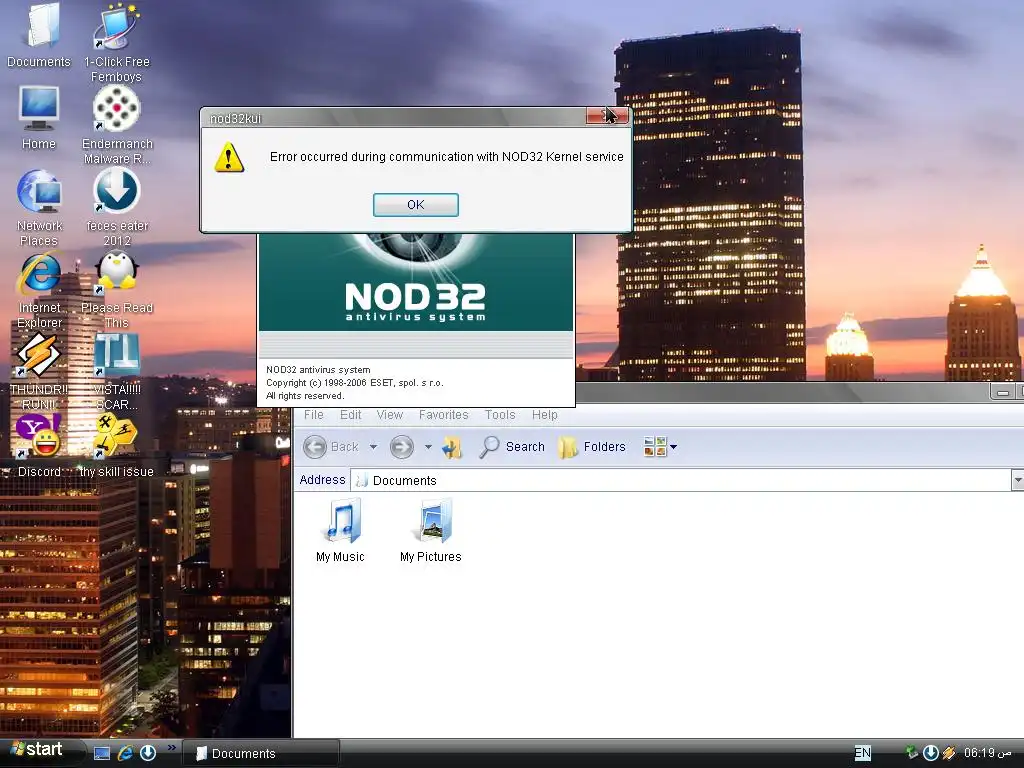This screenshot has width=1024, height=768.
Task: Open the Favorites menu in Documents window
Action: 443,415
